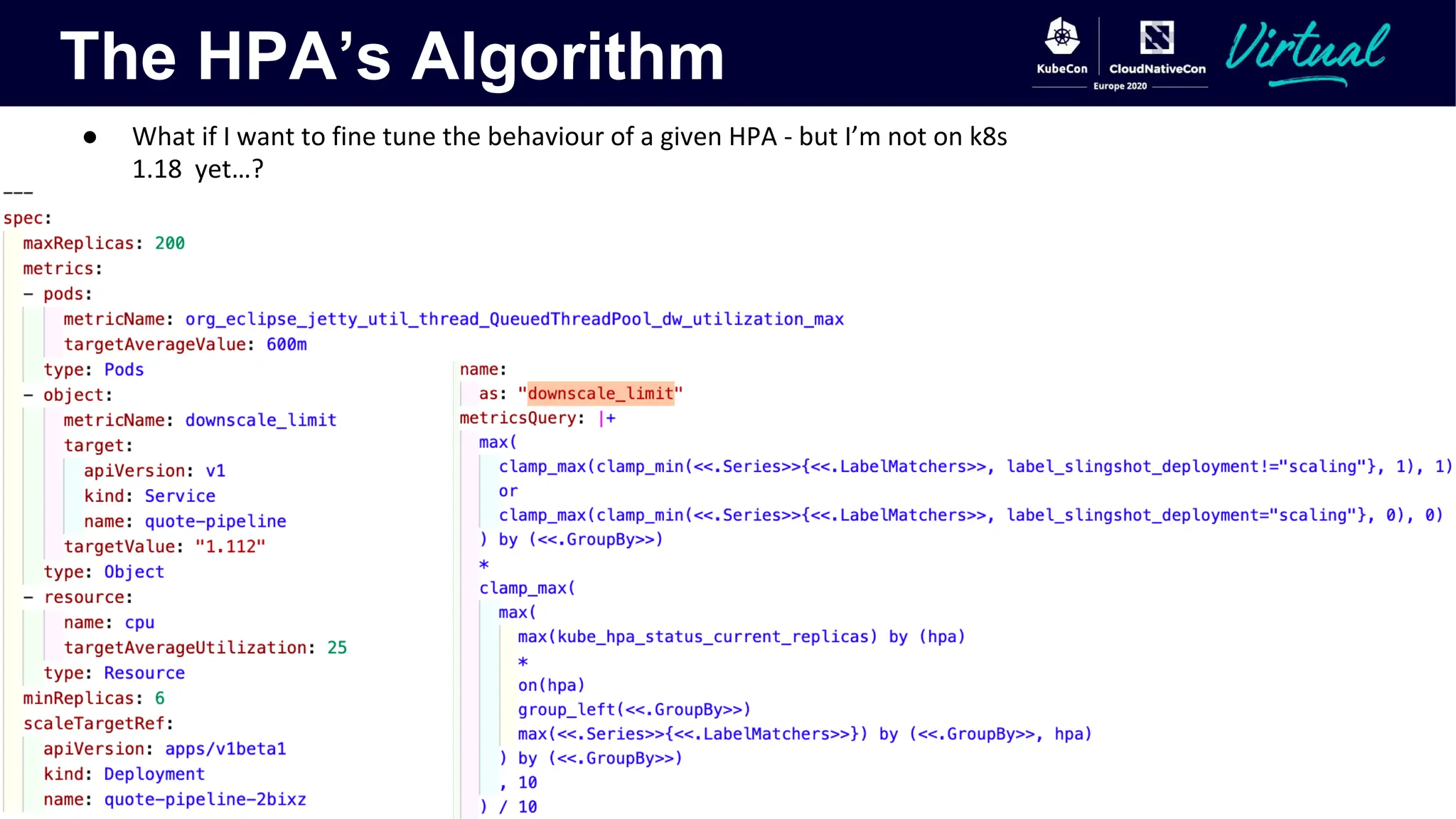Click the "Europe 2020" label
This screenshot has height=819, width=1456.
click(x=1120, y=86)
